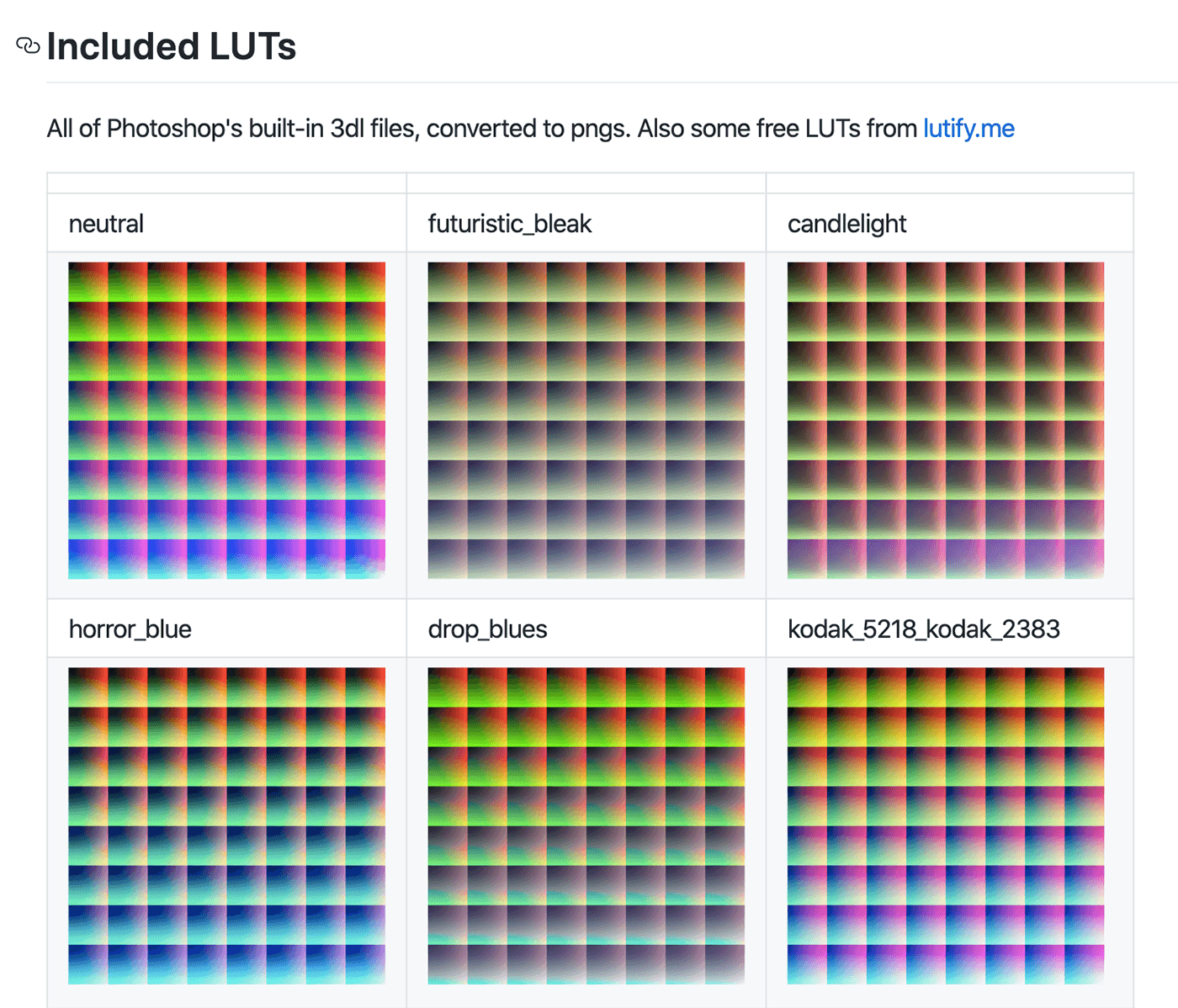Open the lutify.me link

coord(968,129)
